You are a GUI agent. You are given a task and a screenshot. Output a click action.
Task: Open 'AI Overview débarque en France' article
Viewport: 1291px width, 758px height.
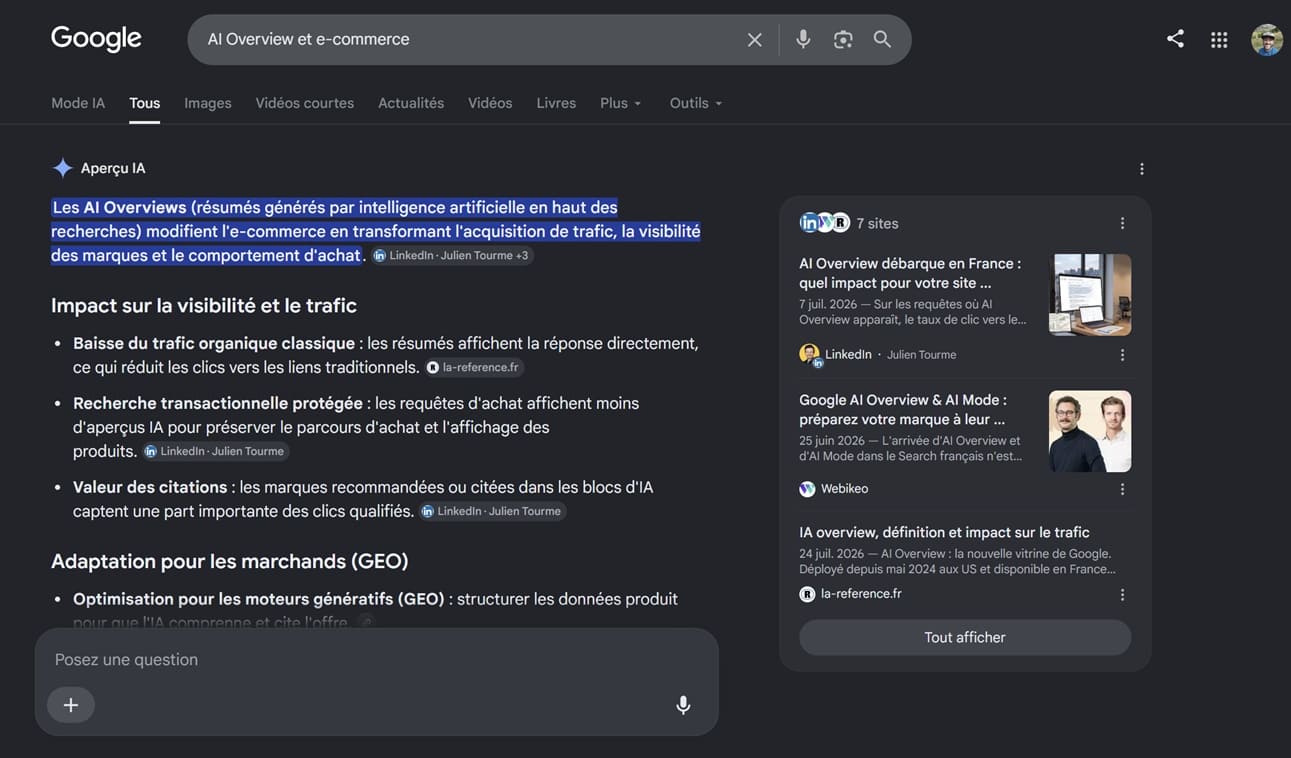910,273
